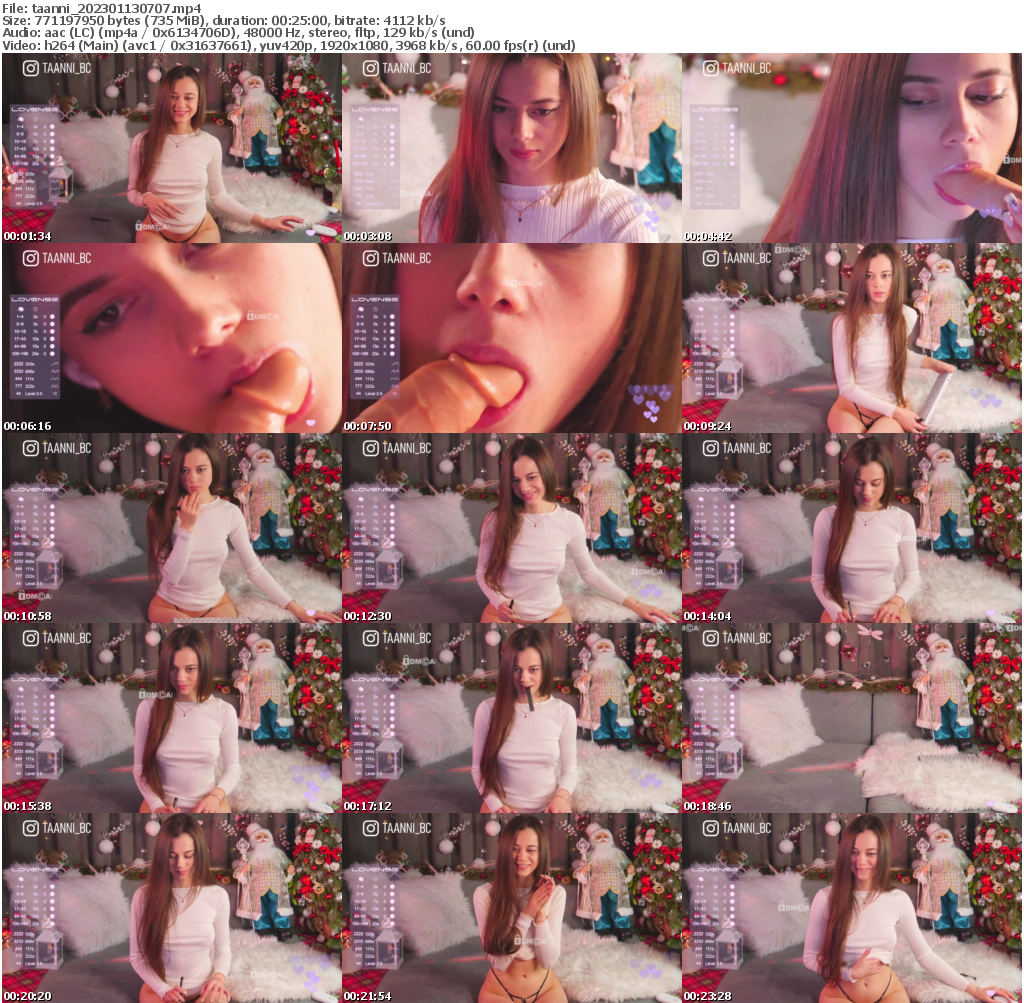The image size is (1024, 1003).
Task: Toggle the circle beside the '100-199 20s' tip level
Action: pyautogui.click(x=52, y=163)
